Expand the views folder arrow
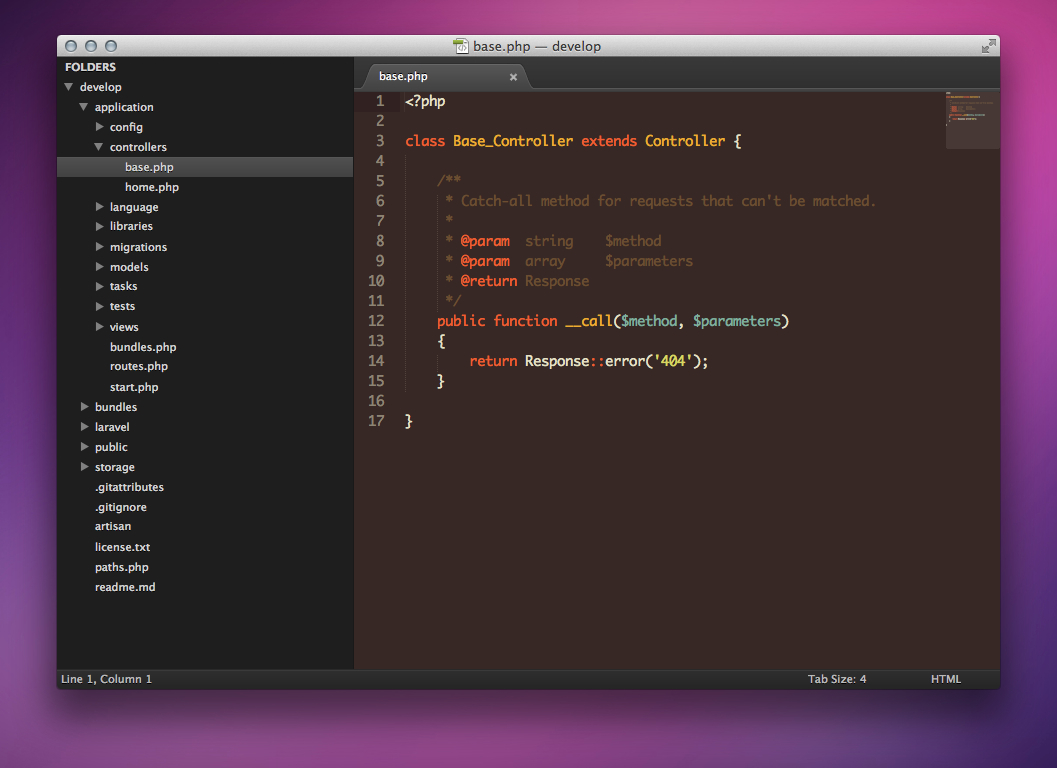This screenshot has width=1057, height=768. (x=100, y=326)
